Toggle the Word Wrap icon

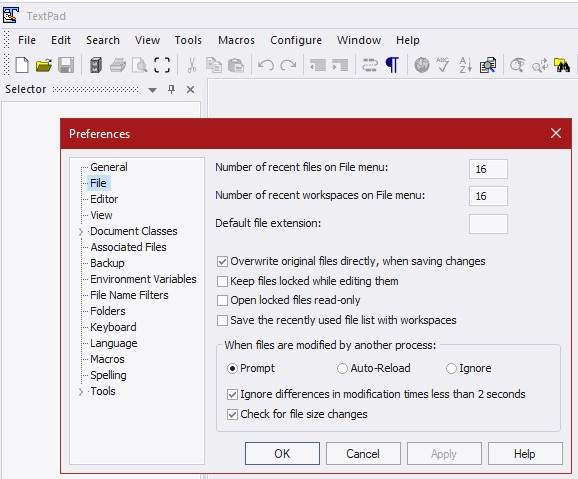tap(370, 65)
